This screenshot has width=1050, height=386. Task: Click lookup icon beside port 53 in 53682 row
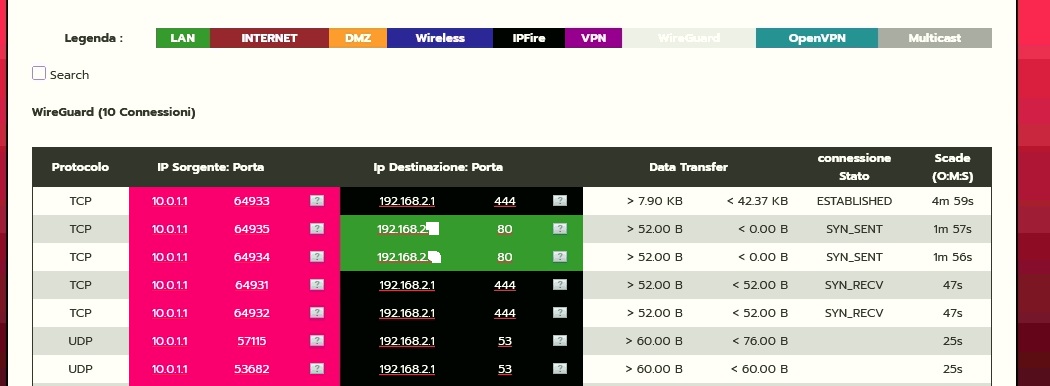560,369
